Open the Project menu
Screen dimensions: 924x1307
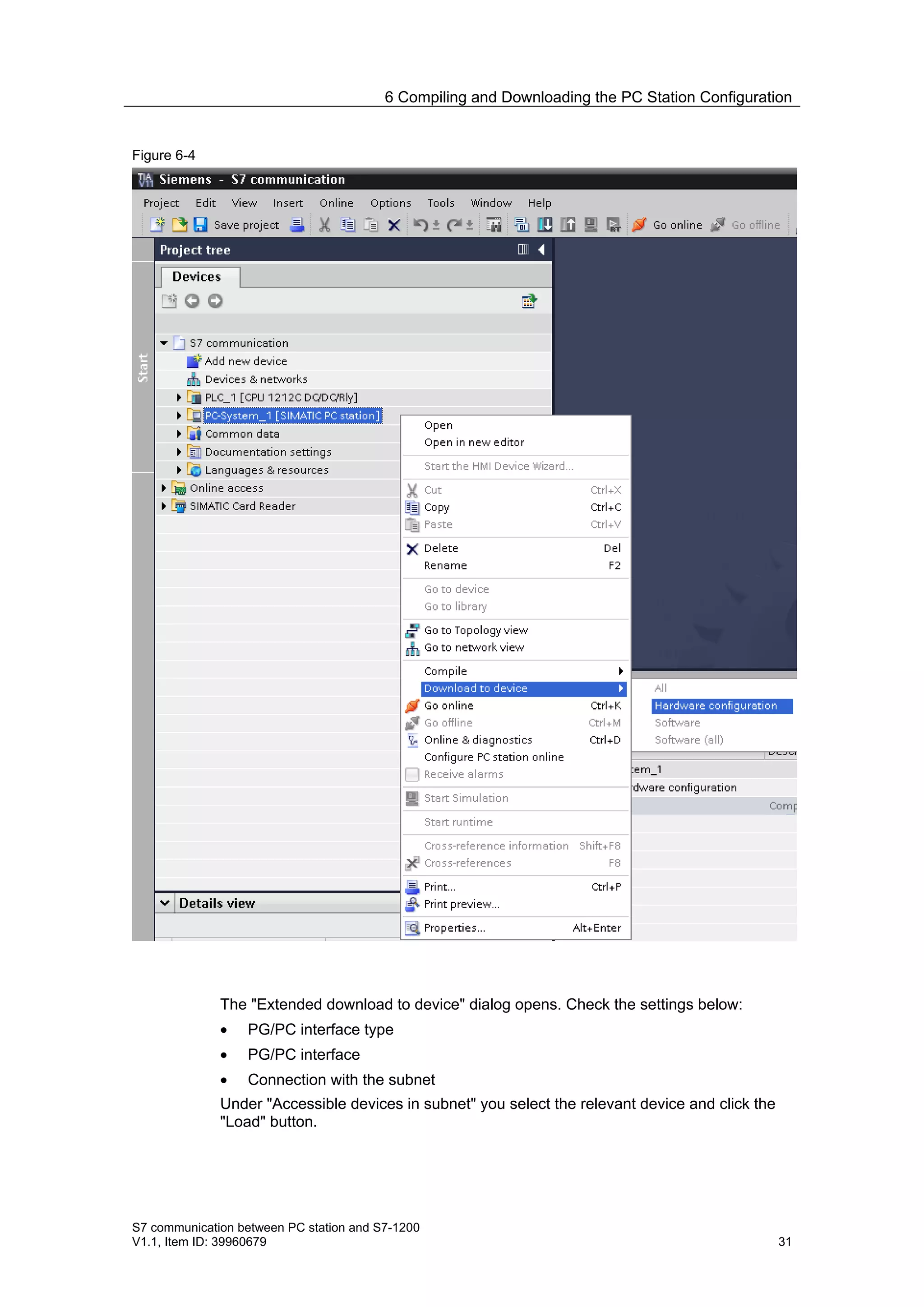[x=161, y=203]
